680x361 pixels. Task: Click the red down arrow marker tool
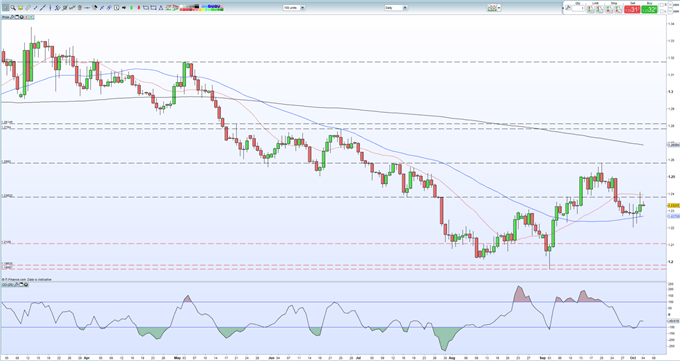(x=139, y=8)
